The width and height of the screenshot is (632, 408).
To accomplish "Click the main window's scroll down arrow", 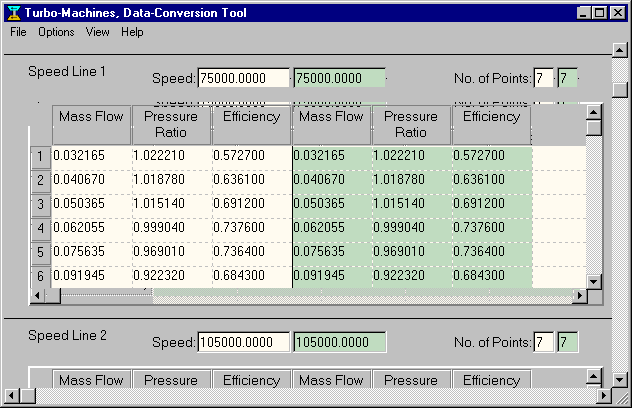I will click(620, 380).
